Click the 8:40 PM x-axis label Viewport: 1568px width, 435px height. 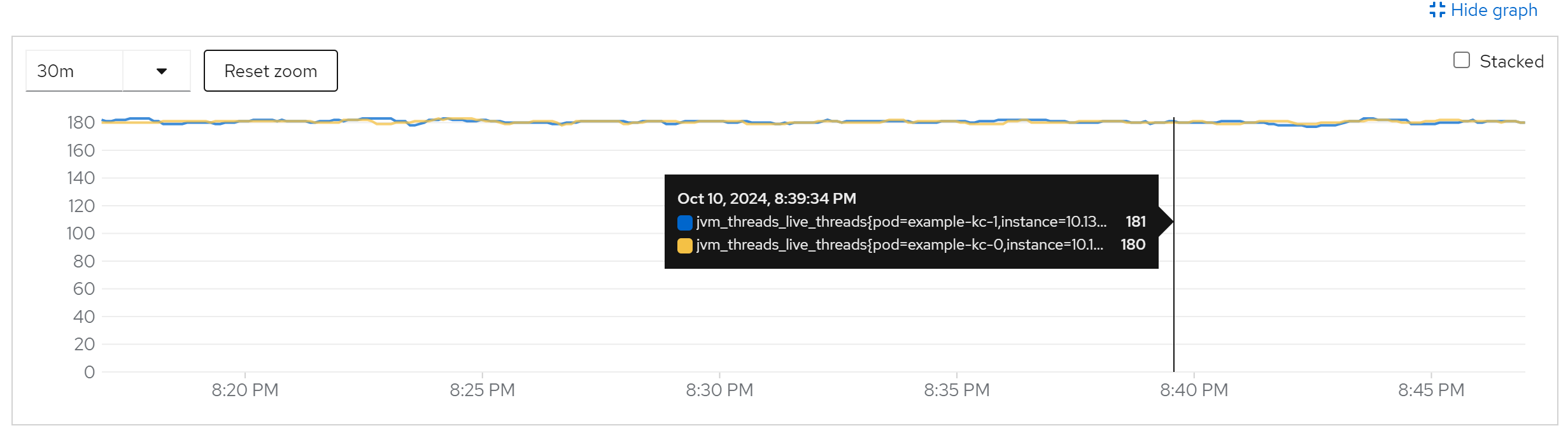pyautogui.click(x=1194, y=390)
